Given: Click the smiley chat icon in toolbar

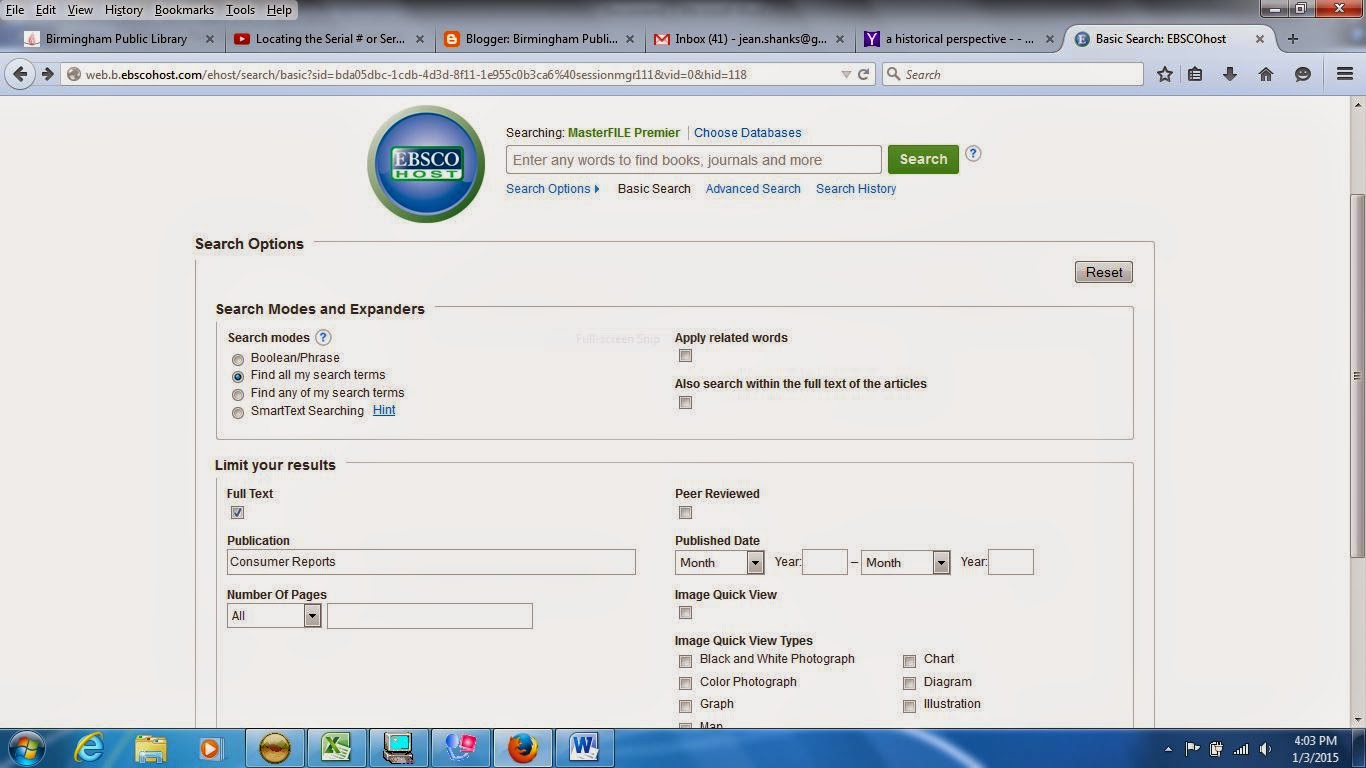Looking at the screenshot, I should coord(1303,74).
